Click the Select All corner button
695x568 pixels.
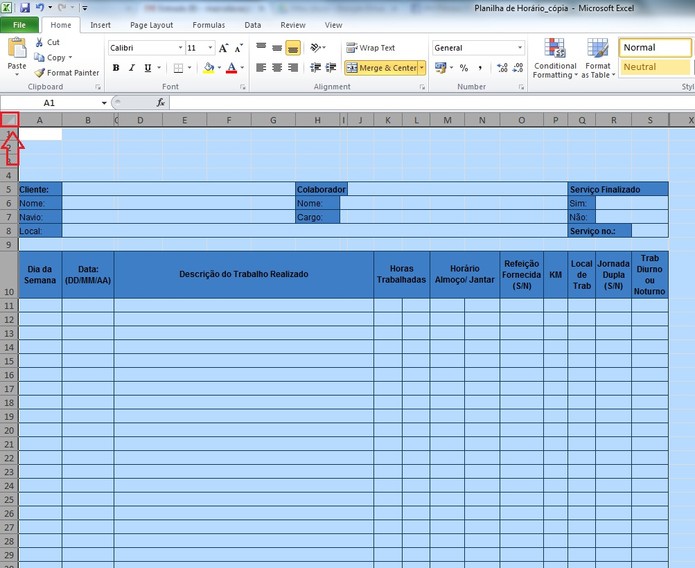pos(9,120)
